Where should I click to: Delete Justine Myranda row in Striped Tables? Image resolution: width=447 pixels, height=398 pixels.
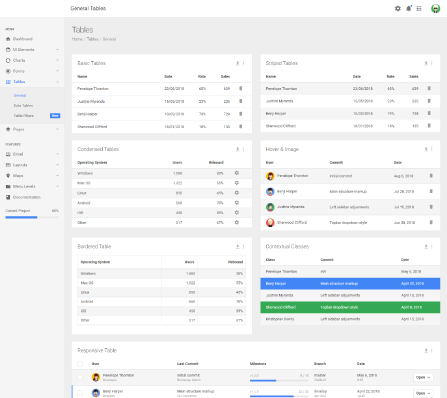(429, 101)
